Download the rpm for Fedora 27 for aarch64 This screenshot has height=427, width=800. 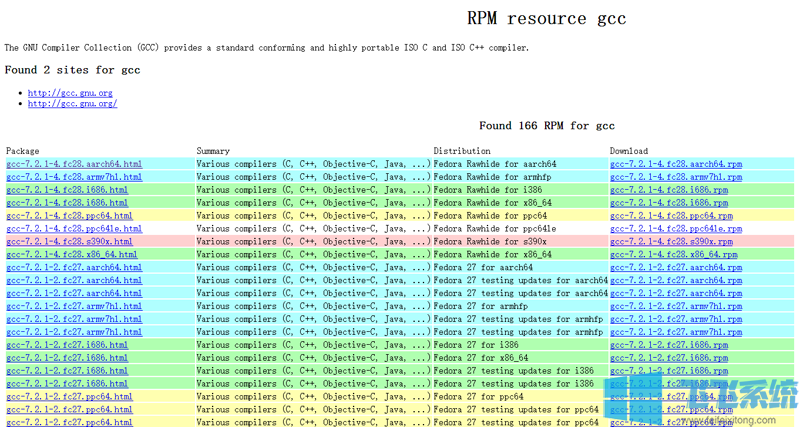coord(676,268)
